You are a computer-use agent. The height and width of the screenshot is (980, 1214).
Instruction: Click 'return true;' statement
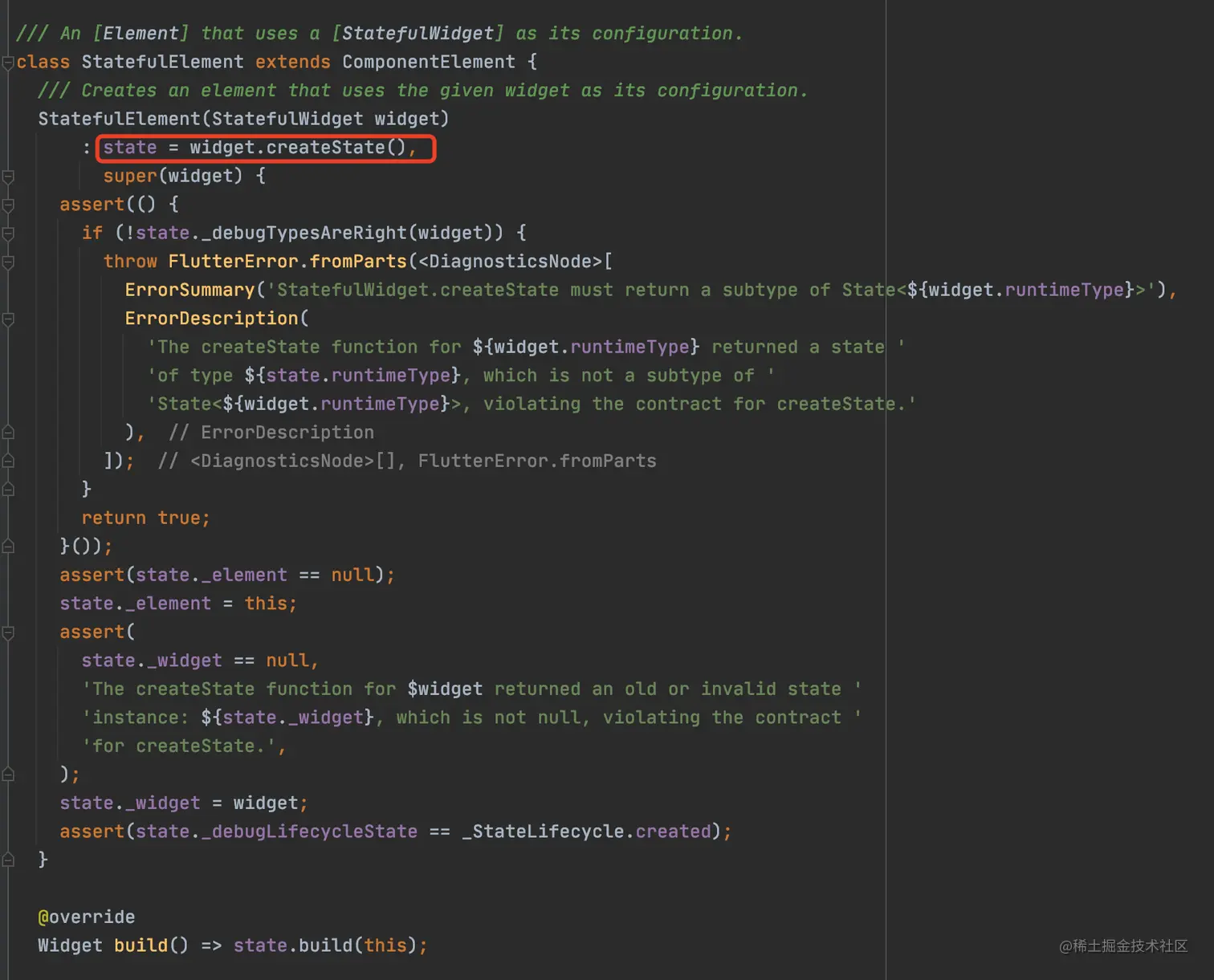145,518
